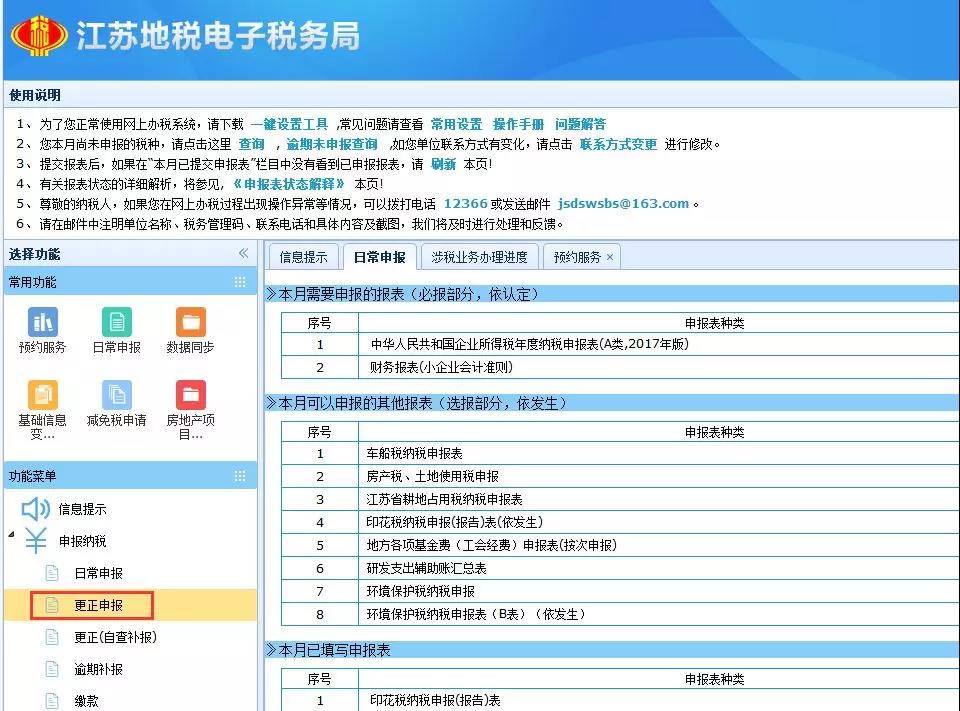The image size is (960, 711).
Task: Switch to the 涉税业务办理进度 tab
Action: [479, 257]
